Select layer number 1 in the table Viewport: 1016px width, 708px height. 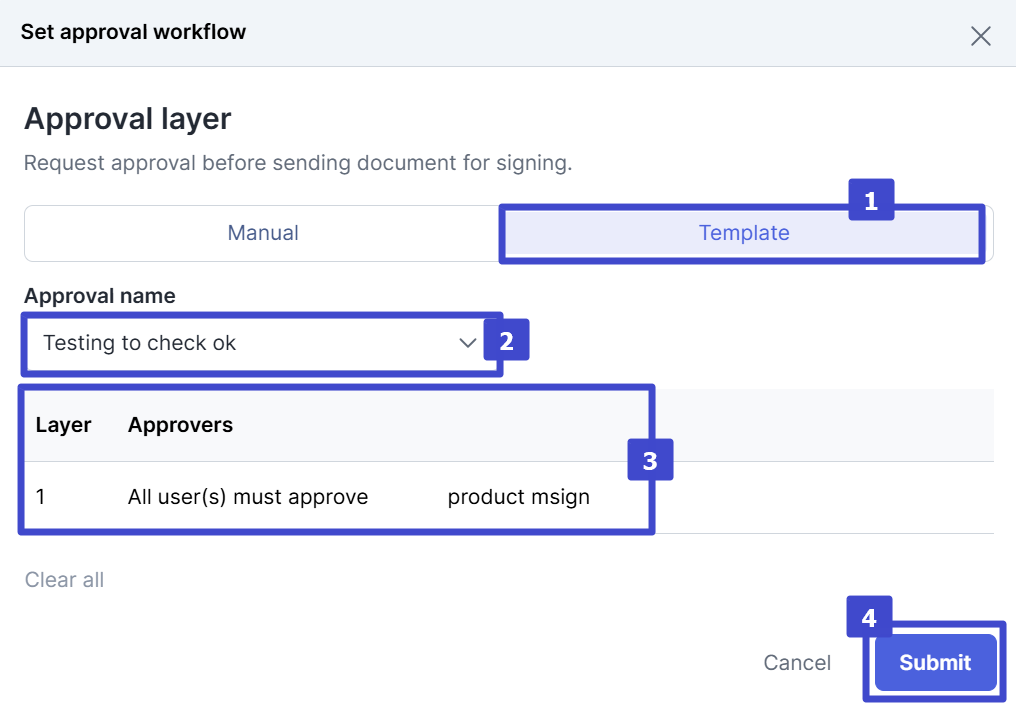coord(40,497)
